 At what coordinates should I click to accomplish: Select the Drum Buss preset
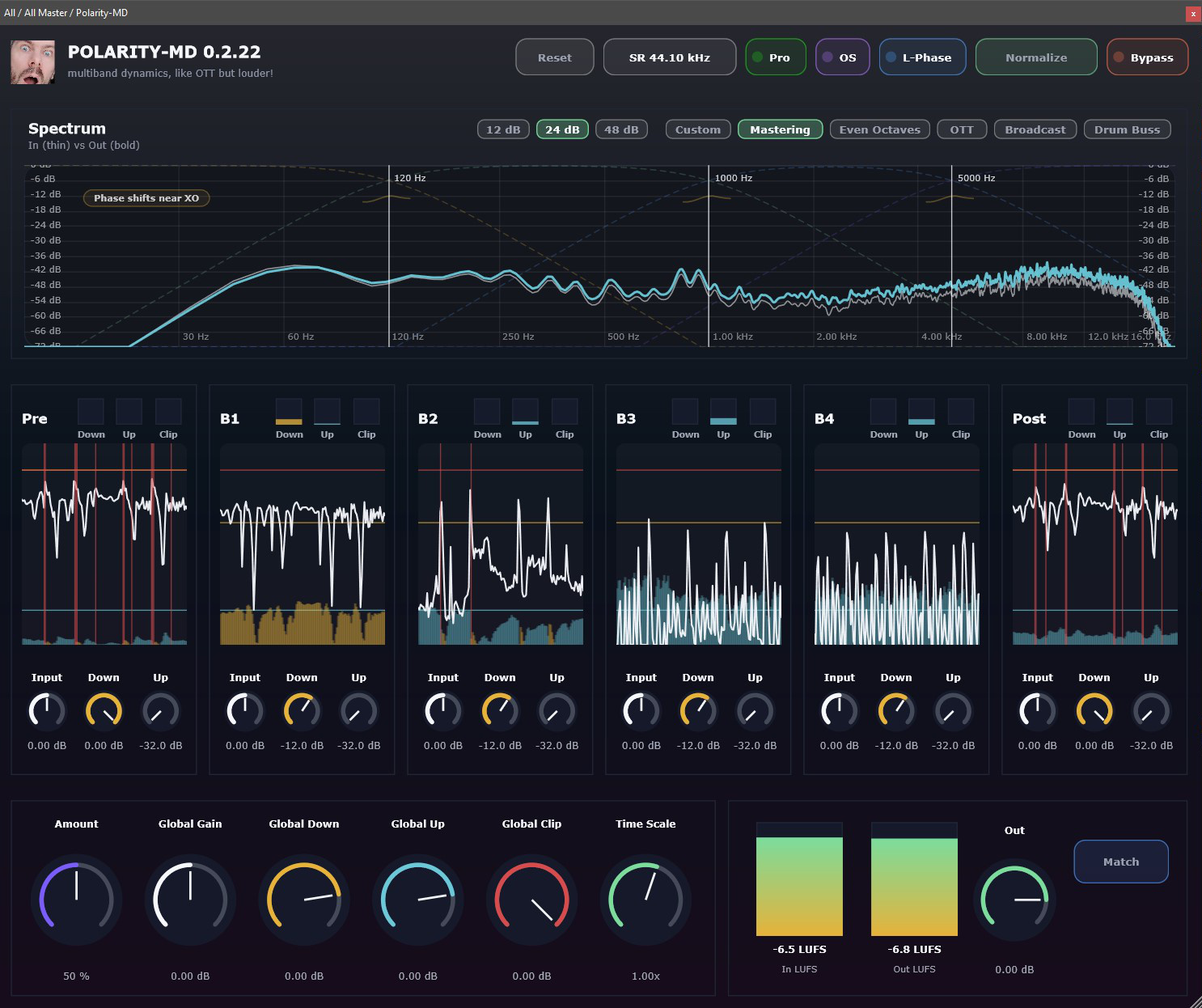click(x=1127, y=129)
